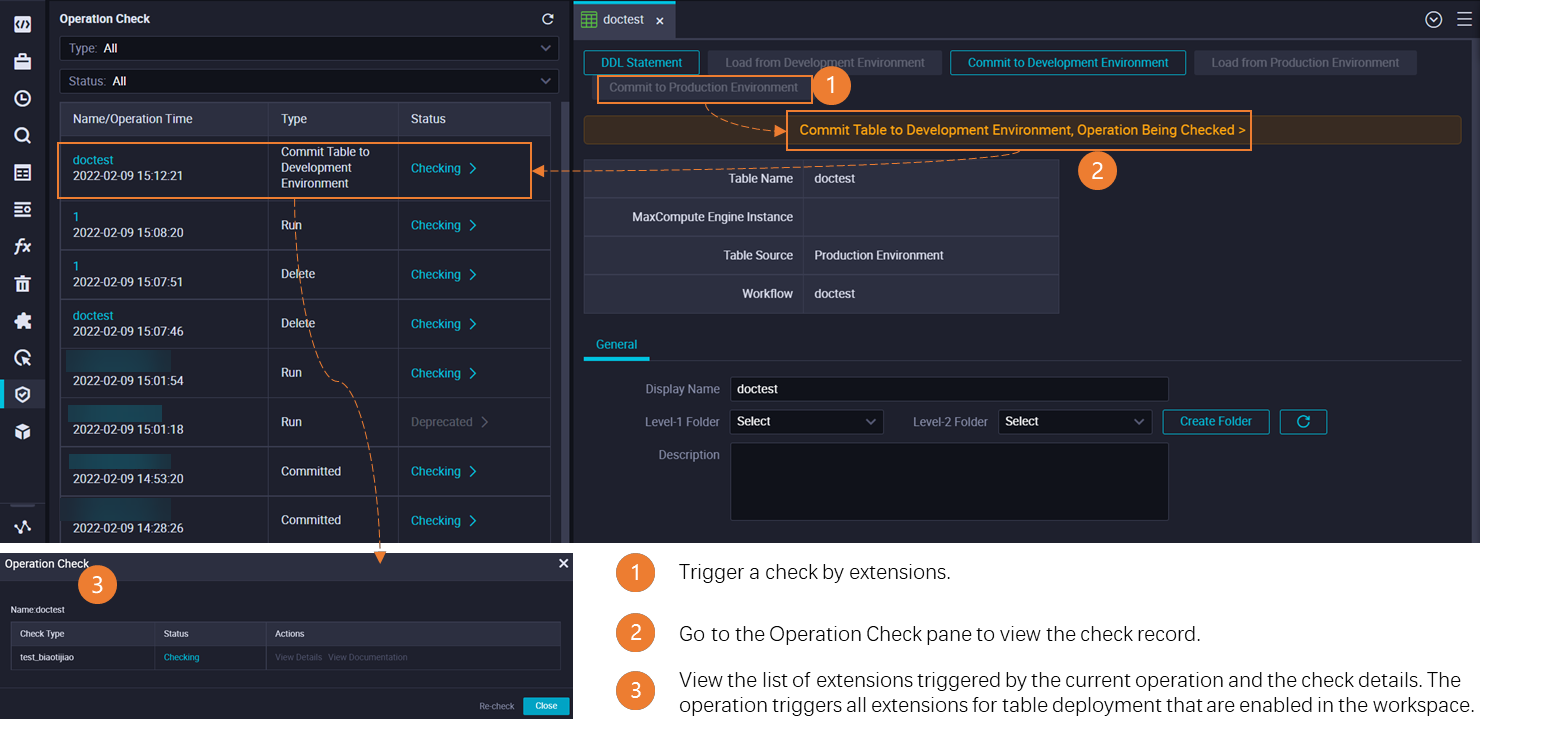Open the hamburger menu at top right

(x=1464, y=19)
